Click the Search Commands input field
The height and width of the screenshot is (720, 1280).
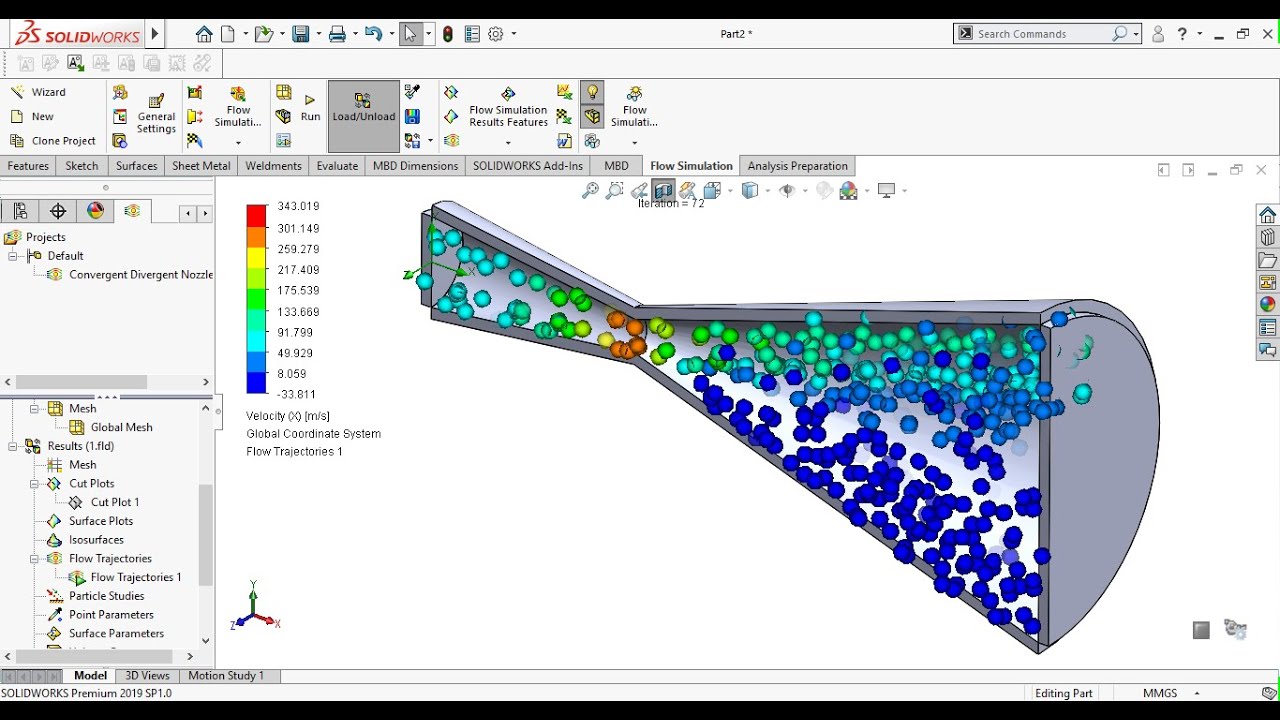(1043, 34)
